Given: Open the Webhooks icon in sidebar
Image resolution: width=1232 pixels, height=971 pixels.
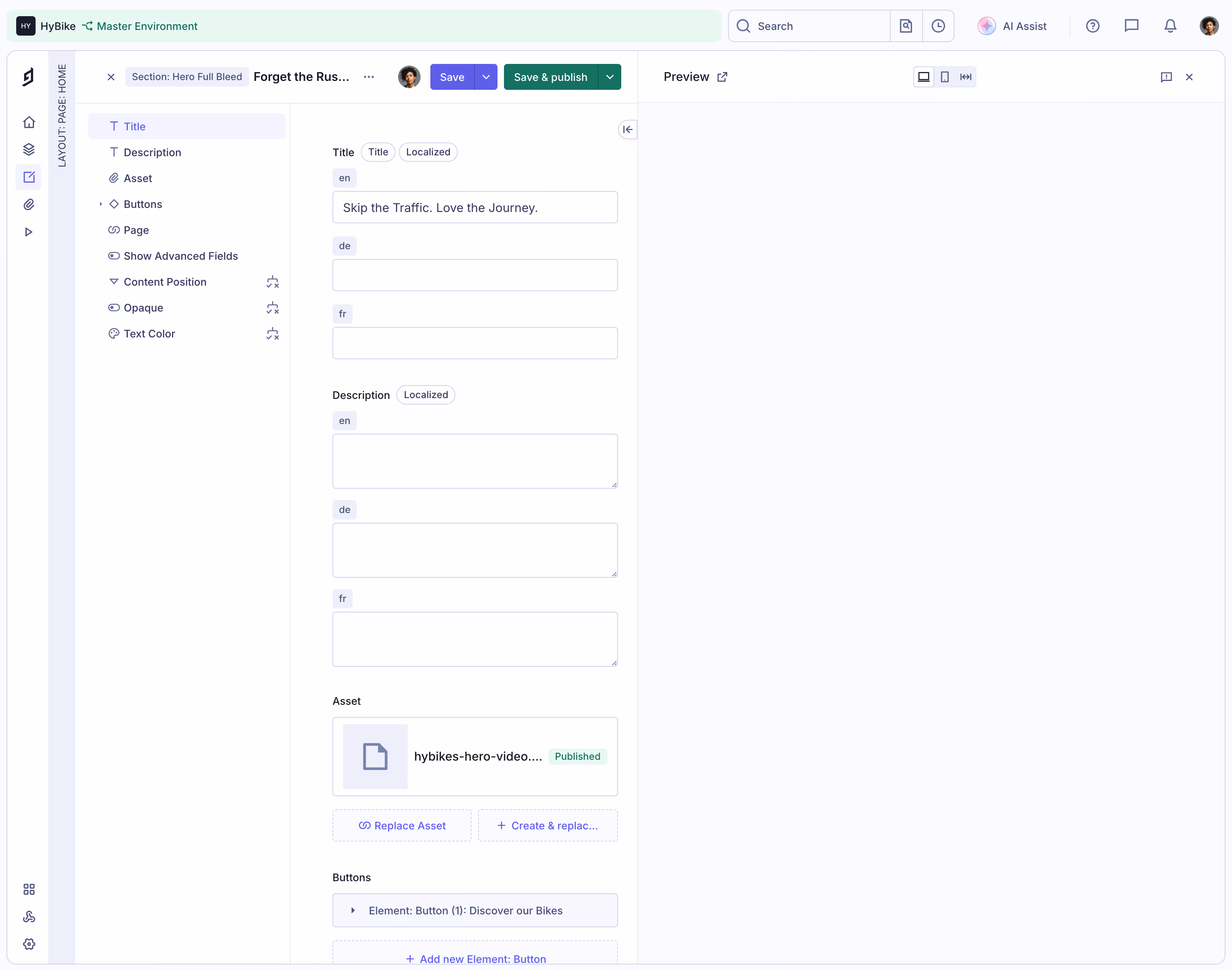Looking at the screenshot, I should [x=29, y=916].
